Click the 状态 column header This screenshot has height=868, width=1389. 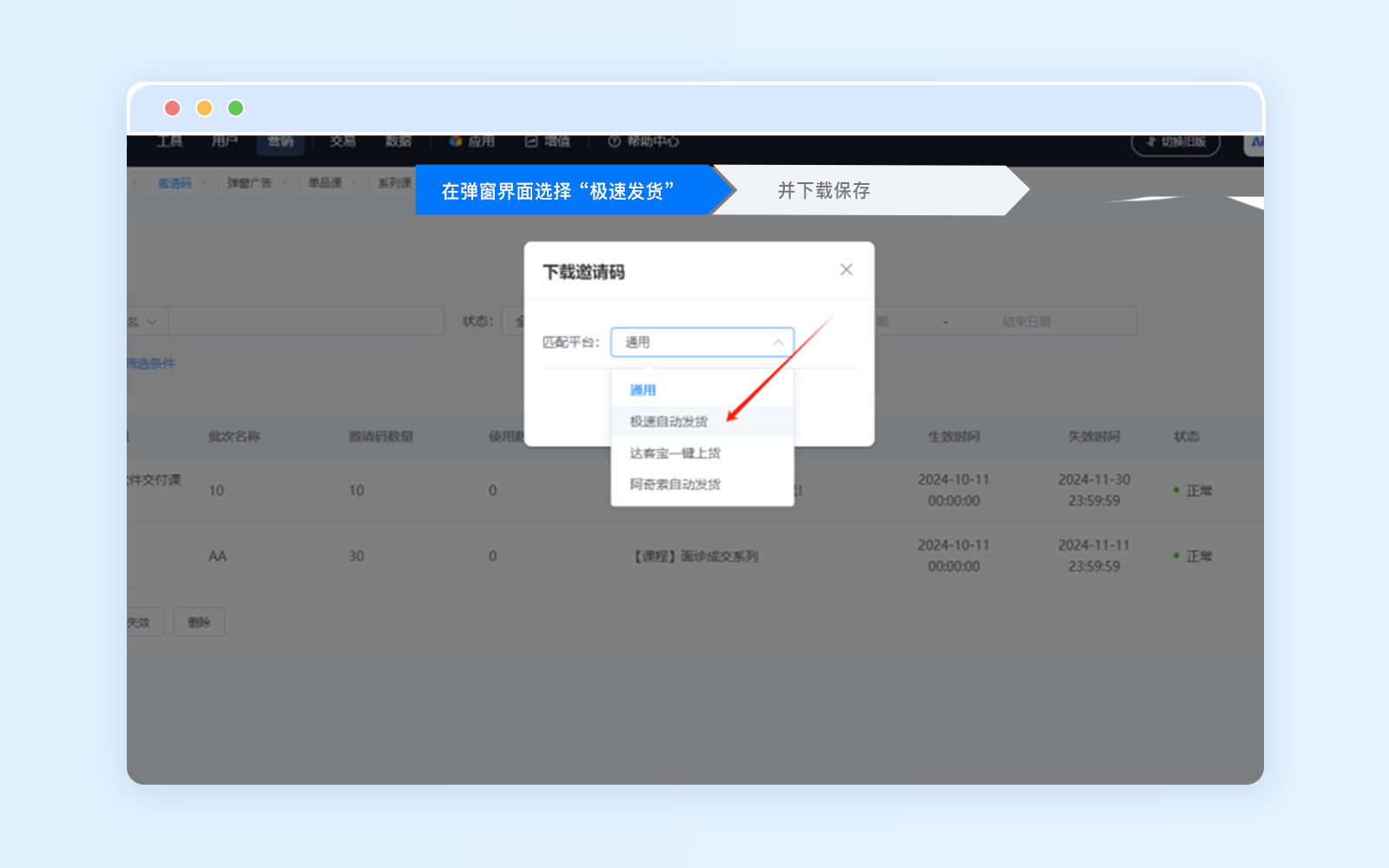click(x=1186, y=437)
